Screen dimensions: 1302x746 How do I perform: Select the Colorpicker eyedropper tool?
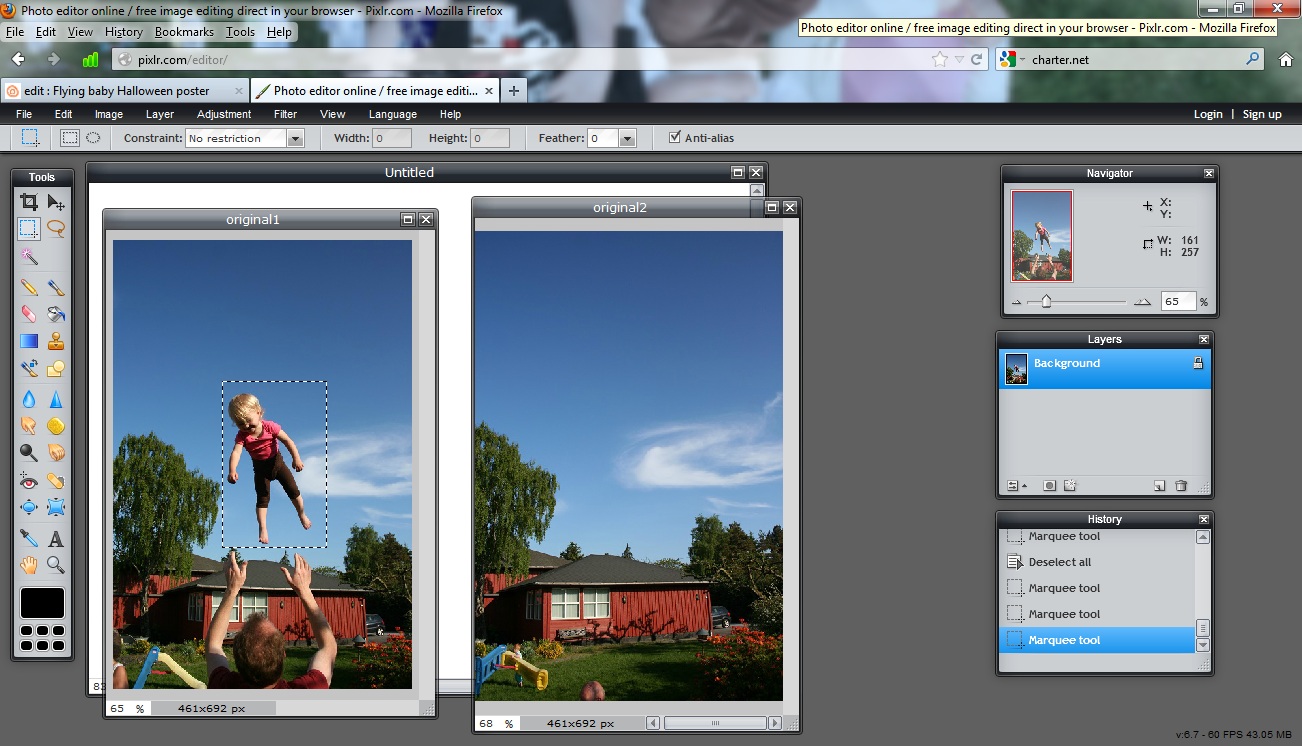[29, 538]
